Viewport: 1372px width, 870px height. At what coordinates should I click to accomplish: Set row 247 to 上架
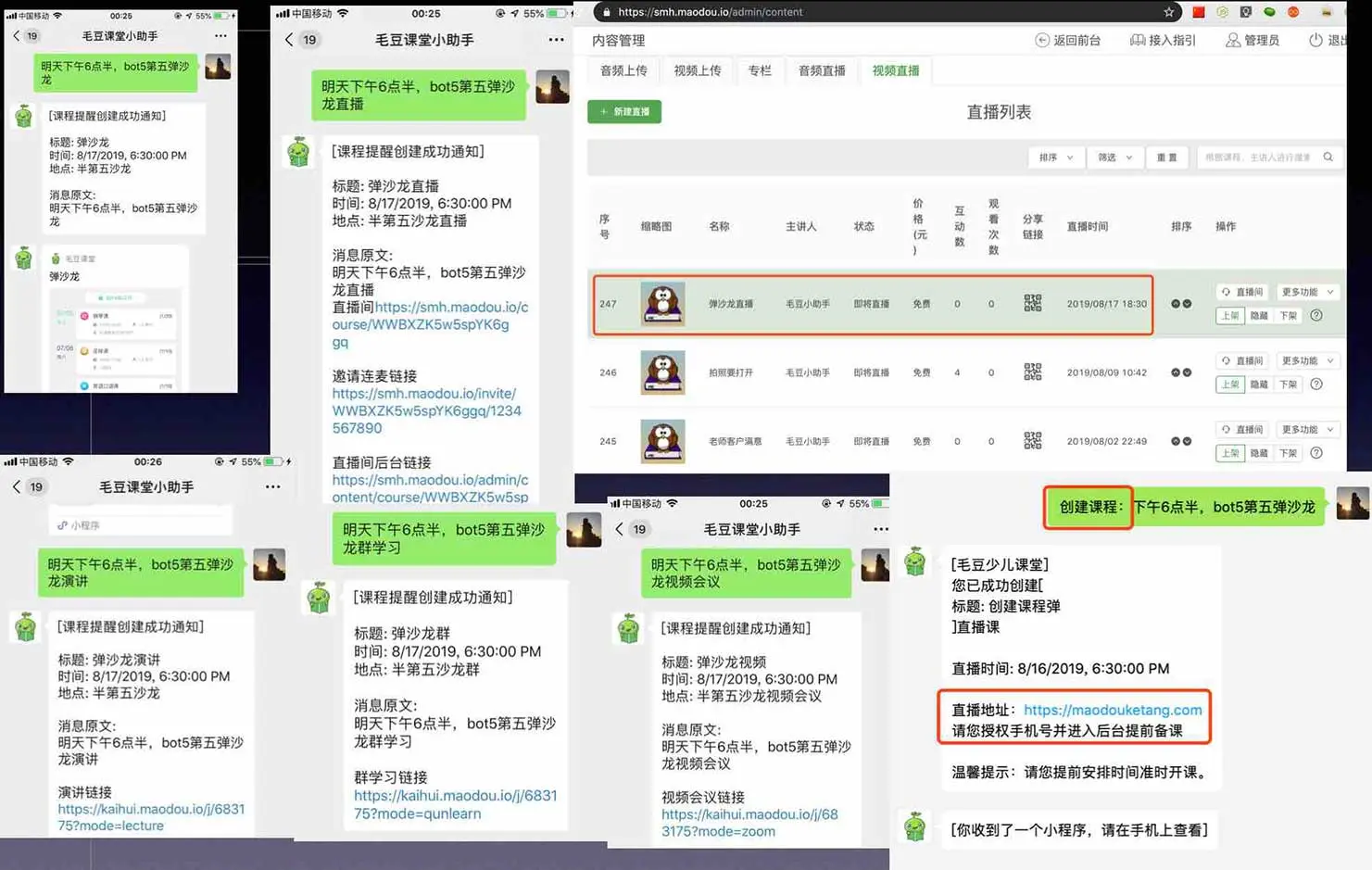click(x=1229, y=316)
